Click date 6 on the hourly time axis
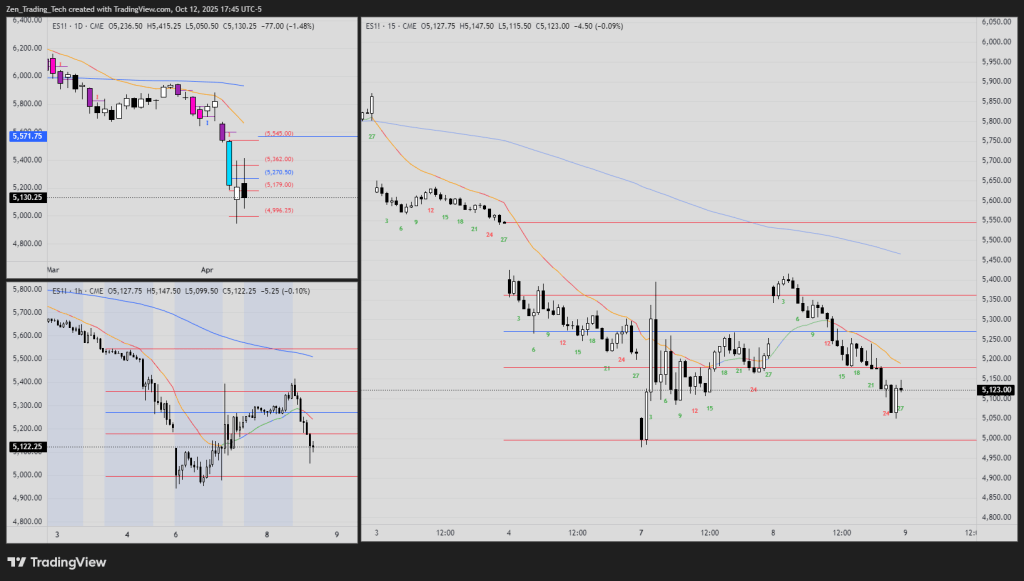The width and height of the screenshot is (1024, 581). tap(177, 536)
